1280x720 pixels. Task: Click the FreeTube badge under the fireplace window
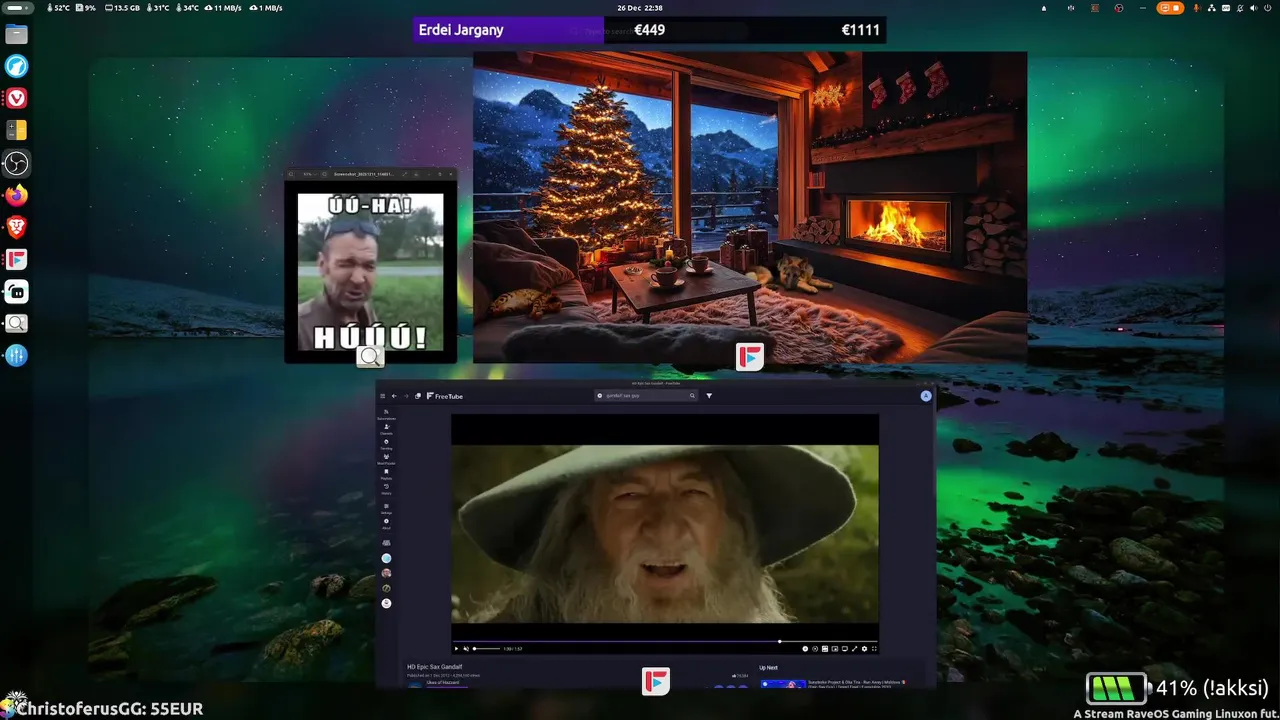coord(750,357)
